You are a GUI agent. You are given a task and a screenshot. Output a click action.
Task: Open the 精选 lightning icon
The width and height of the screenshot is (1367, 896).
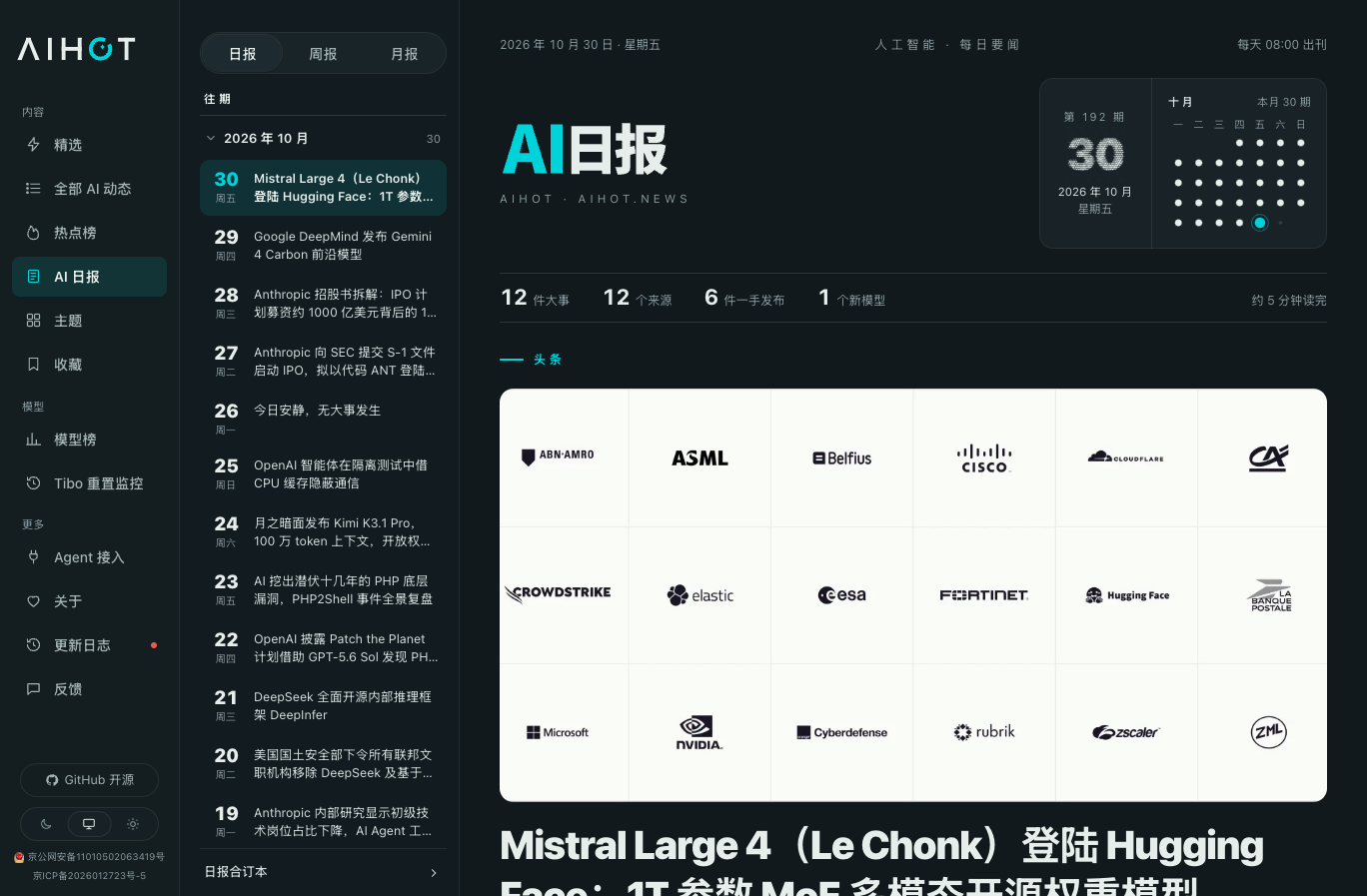point(33,145)
